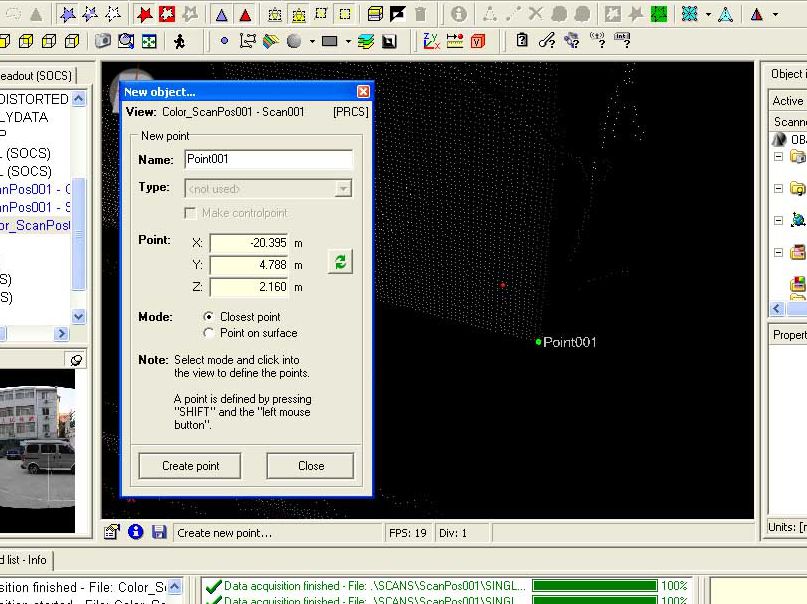
Task: Click the blue info icon below the 3D view
Action: click(x=135, y=531)
